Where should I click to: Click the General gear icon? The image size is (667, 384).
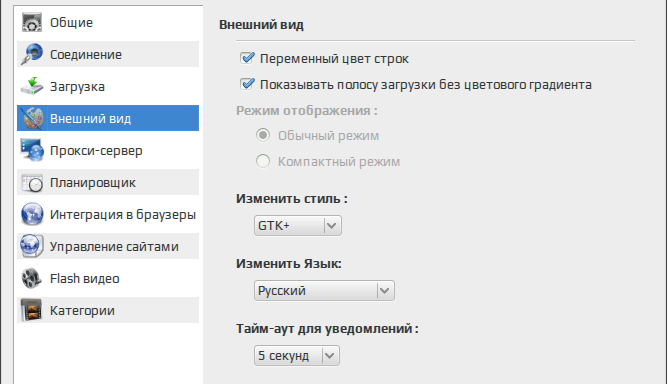coord(32,23)
